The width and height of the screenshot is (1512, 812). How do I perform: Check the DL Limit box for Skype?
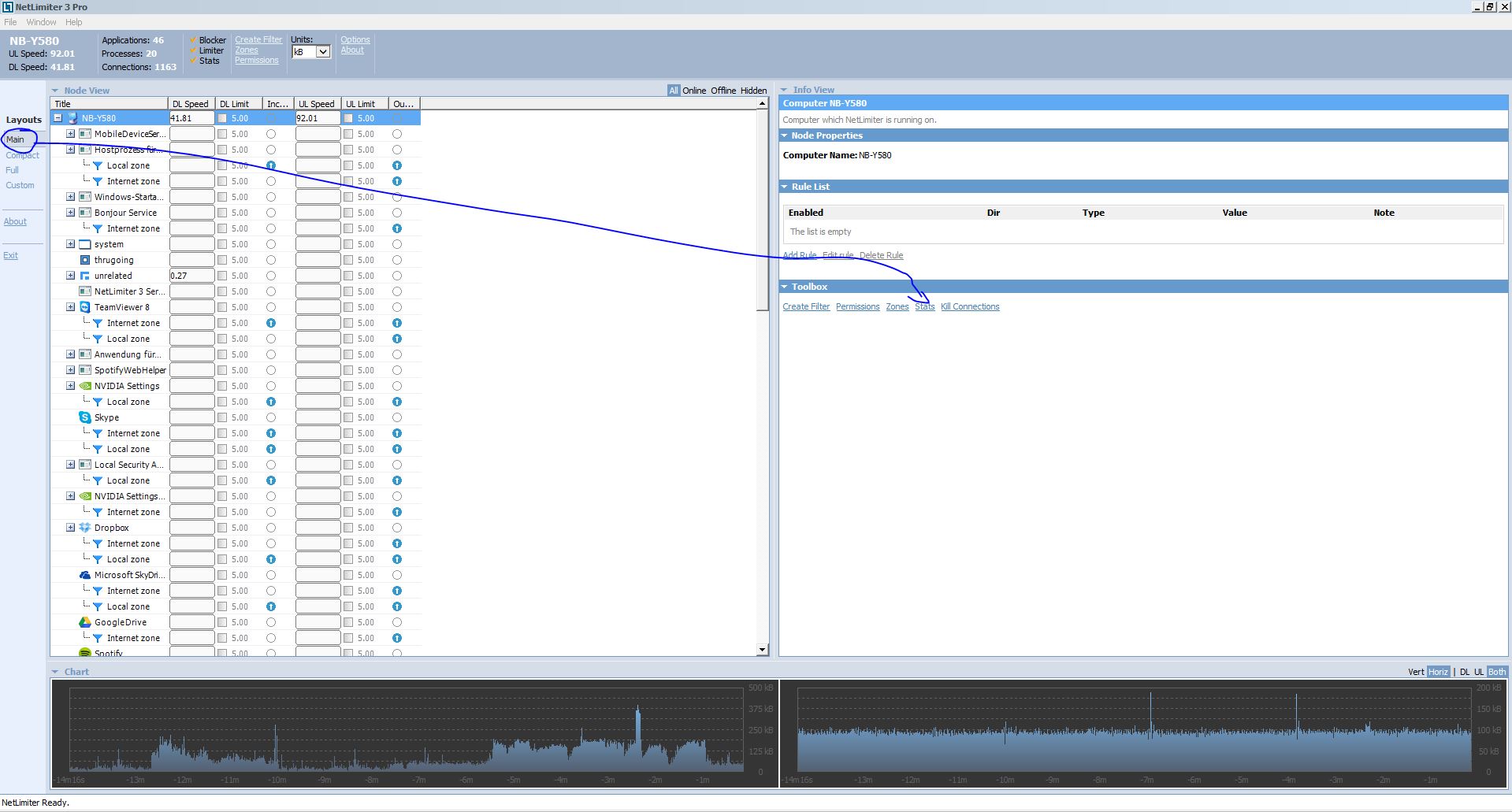[222, 417]
